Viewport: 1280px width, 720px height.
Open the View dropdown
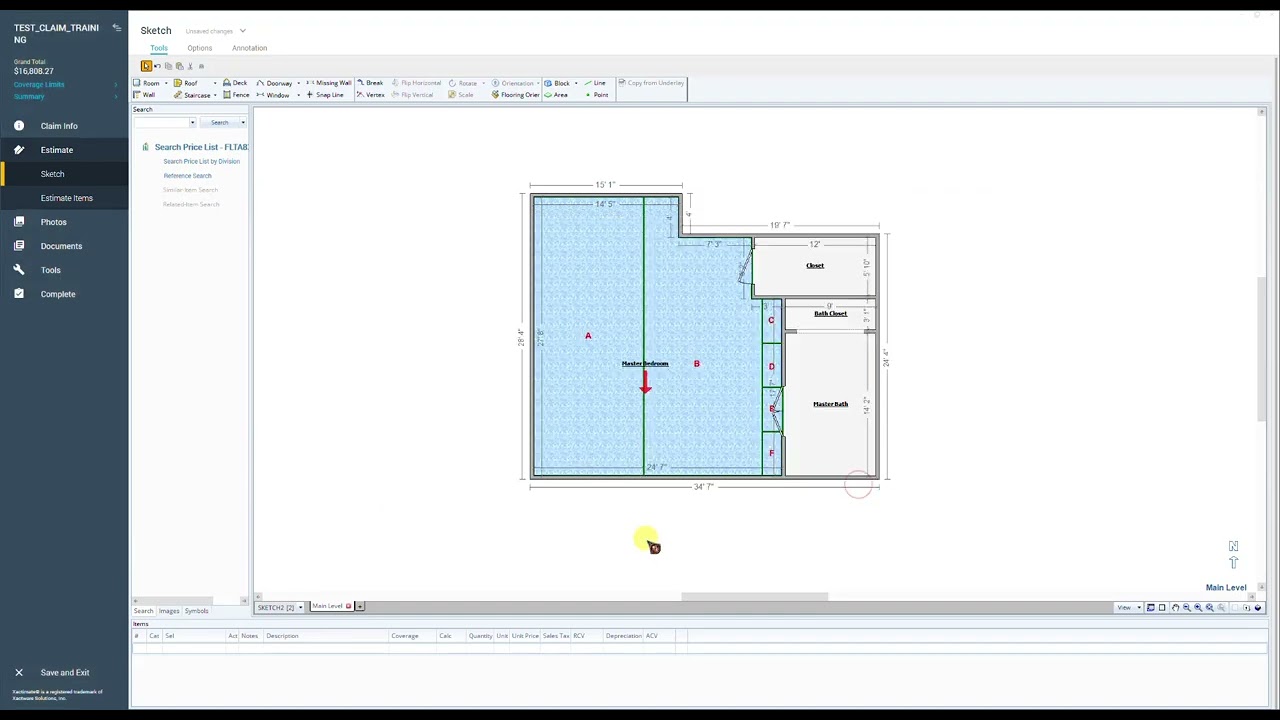[x=1138, y=608]
